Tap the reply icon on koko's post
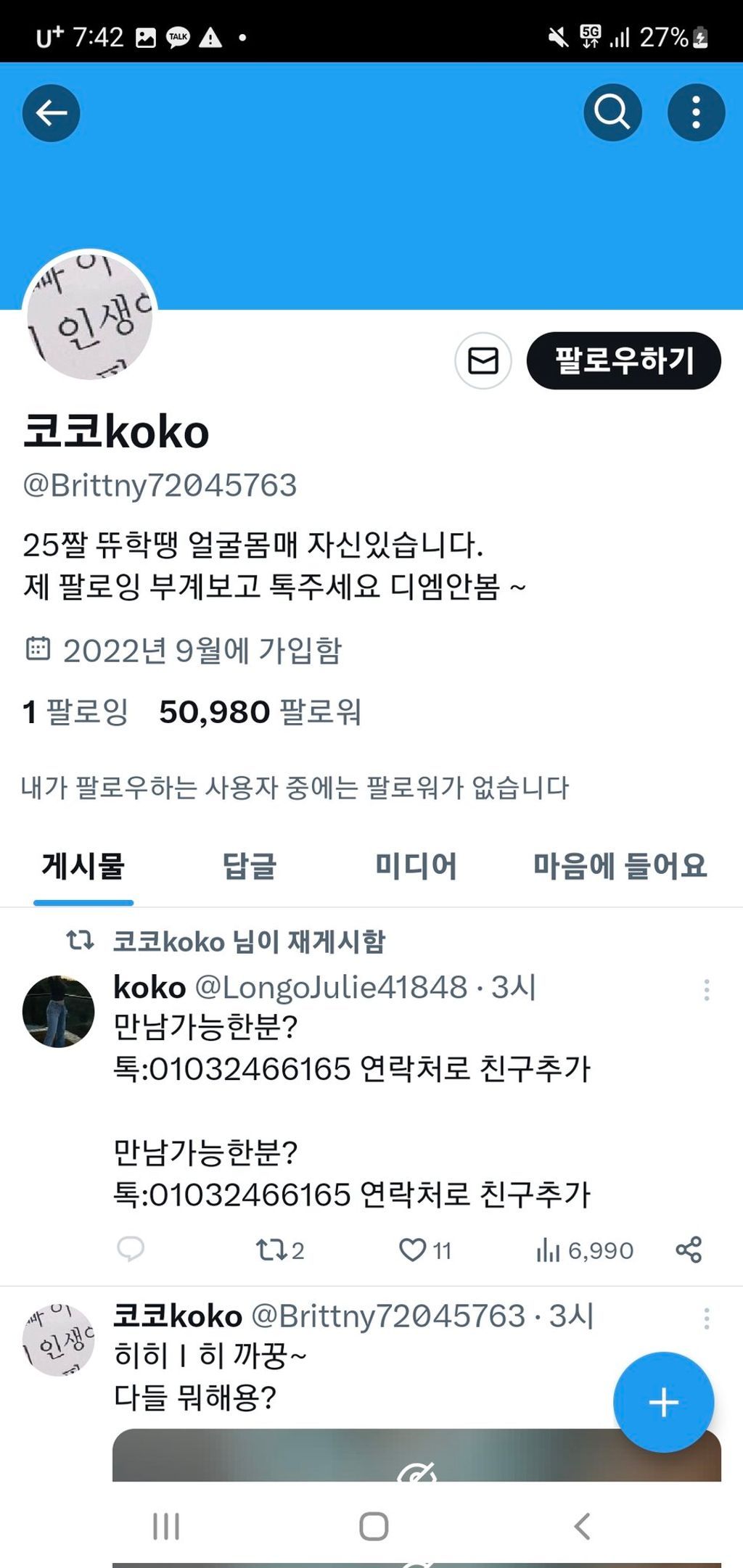The height and width of the screenshot is (1568, 743). click(131, 1250)
